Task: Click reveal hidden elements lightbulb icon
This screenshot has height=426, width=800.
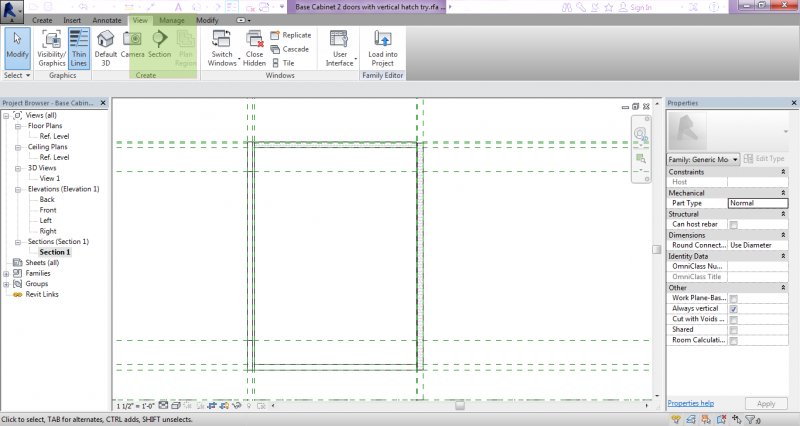Action: (249, 406)
